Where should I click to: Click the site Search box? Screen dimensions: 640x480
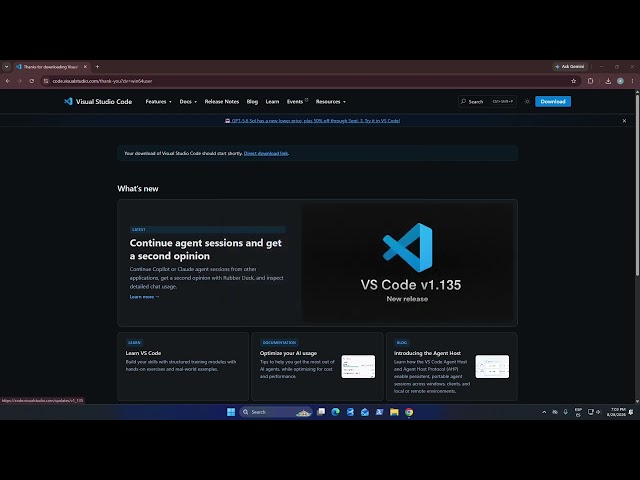[487, 101]
